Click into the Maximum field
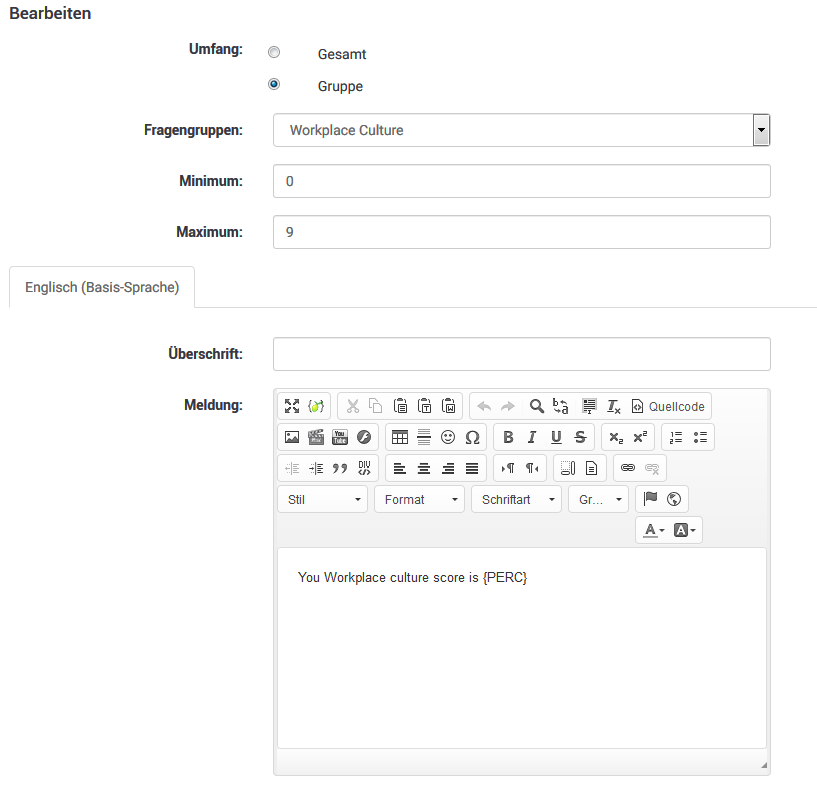The image size is (817, 793). click(522, 232)
